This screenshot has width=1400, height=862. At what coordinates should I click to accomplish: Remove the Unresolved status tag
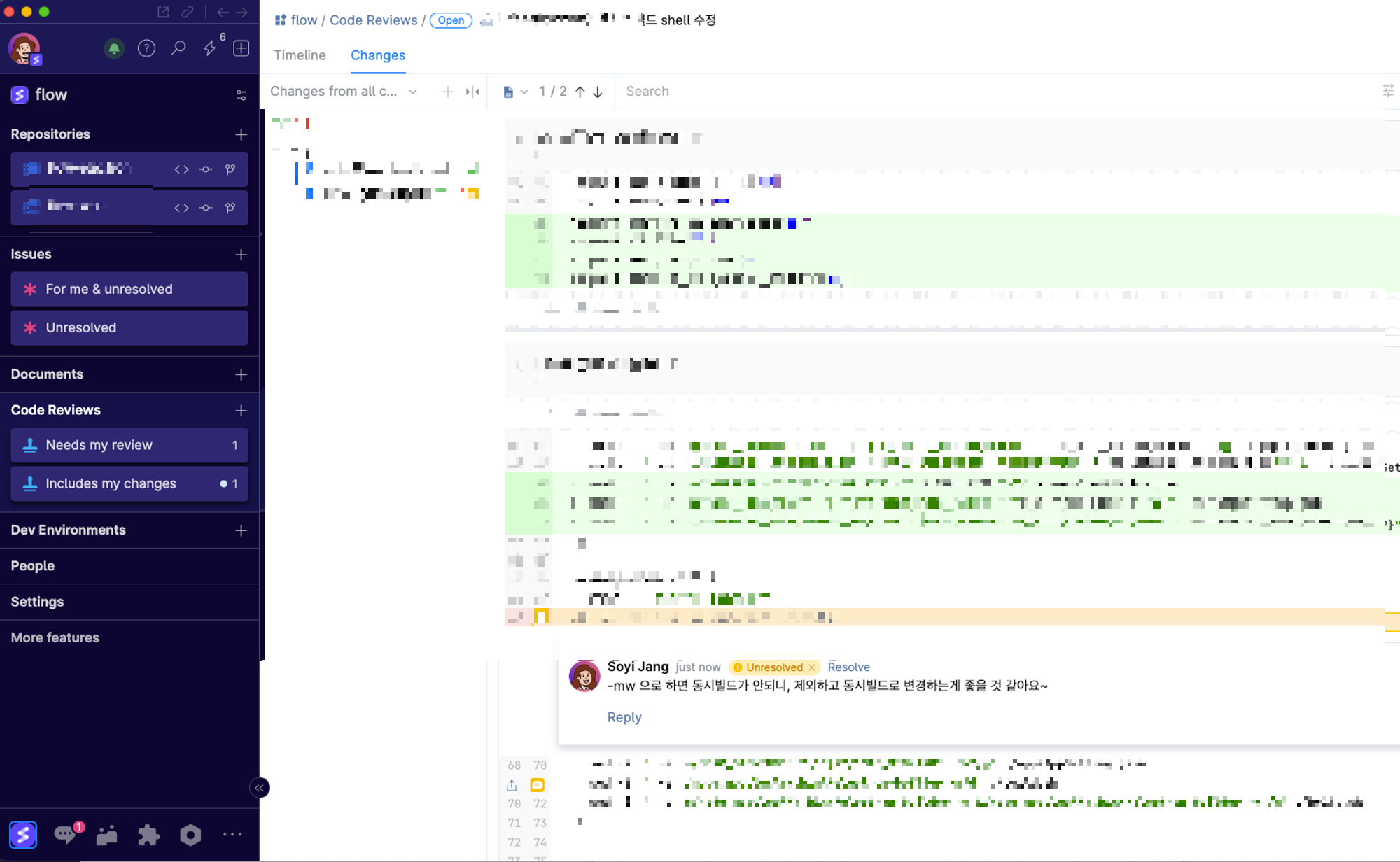812,667
